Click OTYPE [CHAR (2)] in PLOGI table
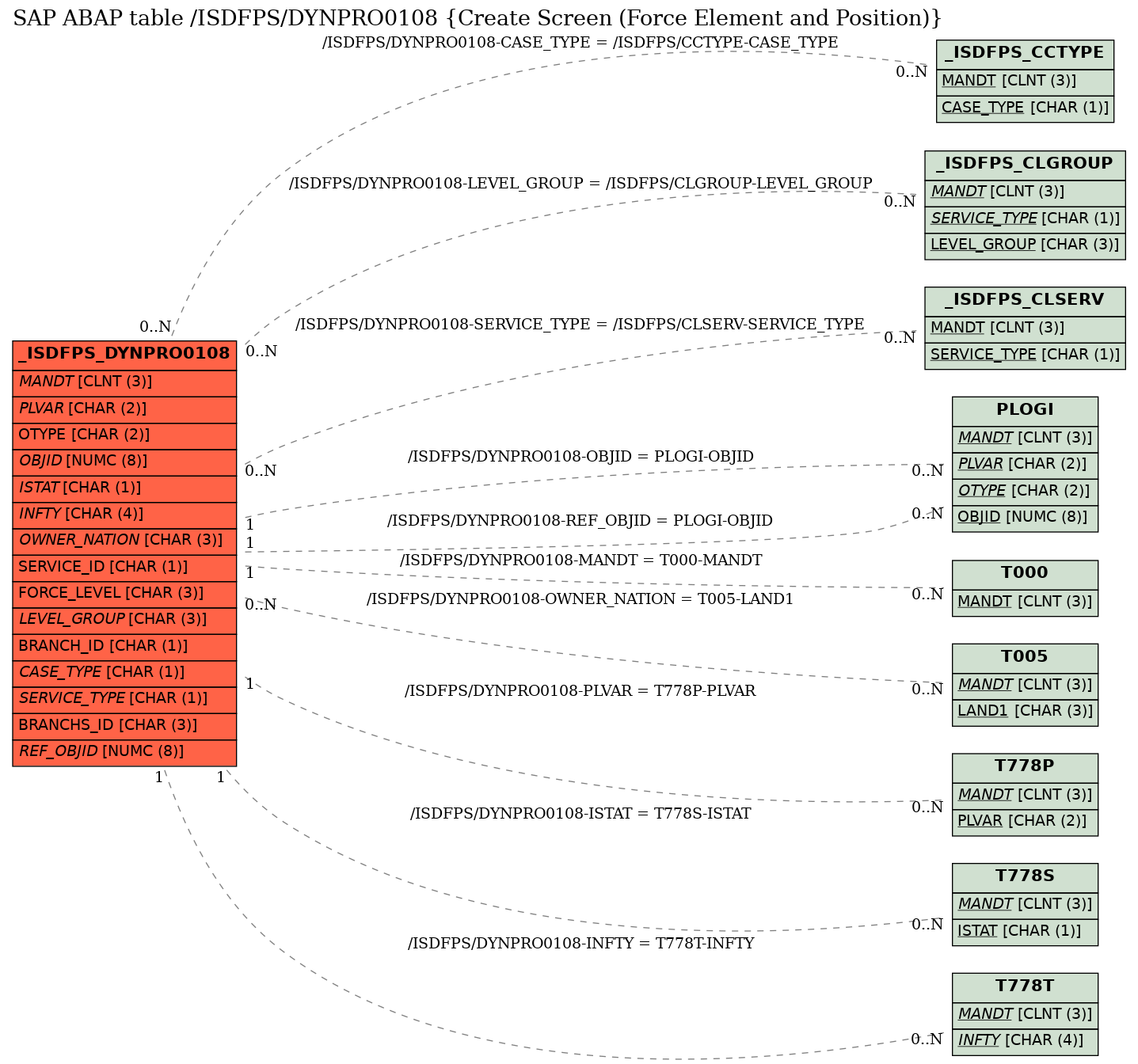 tap(1025, 491)
